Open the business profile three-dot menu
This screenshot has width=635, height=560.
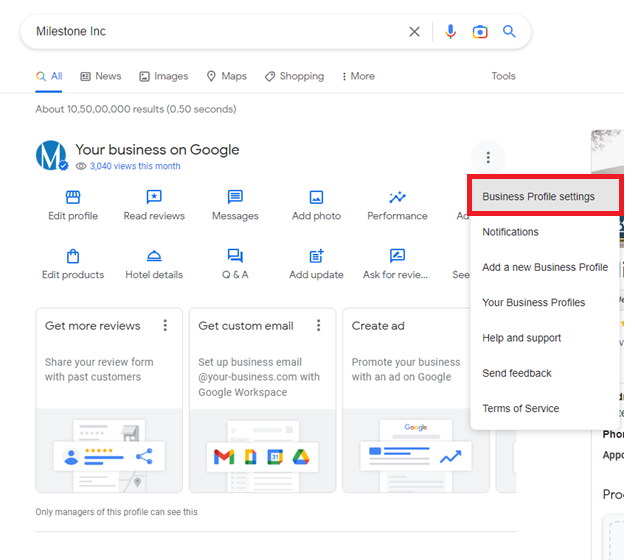(x=488, y=157)
